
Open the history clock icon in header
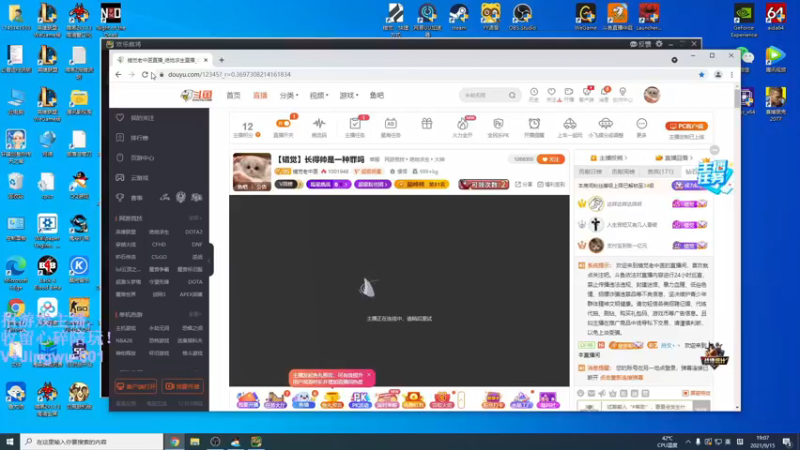pyautogui.click(x=534, y=92)
